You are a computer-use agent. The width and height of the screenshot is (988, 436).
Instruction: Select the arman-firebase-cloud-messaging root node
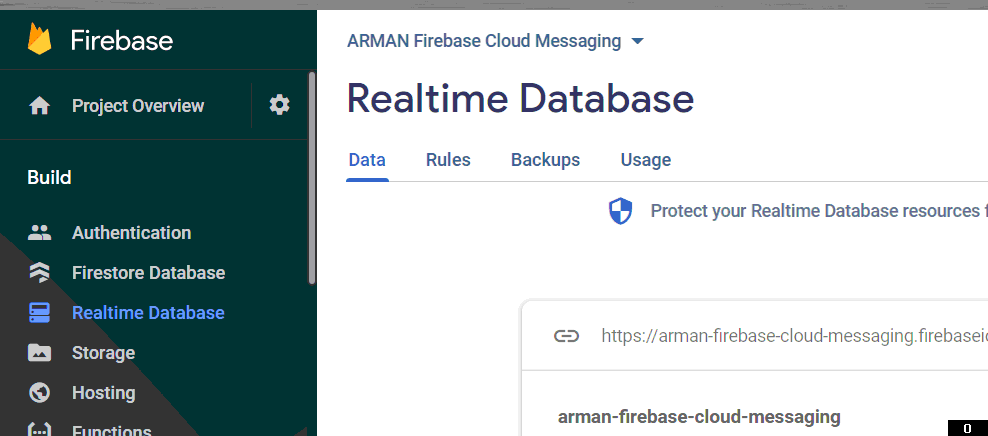click(699, 416)
